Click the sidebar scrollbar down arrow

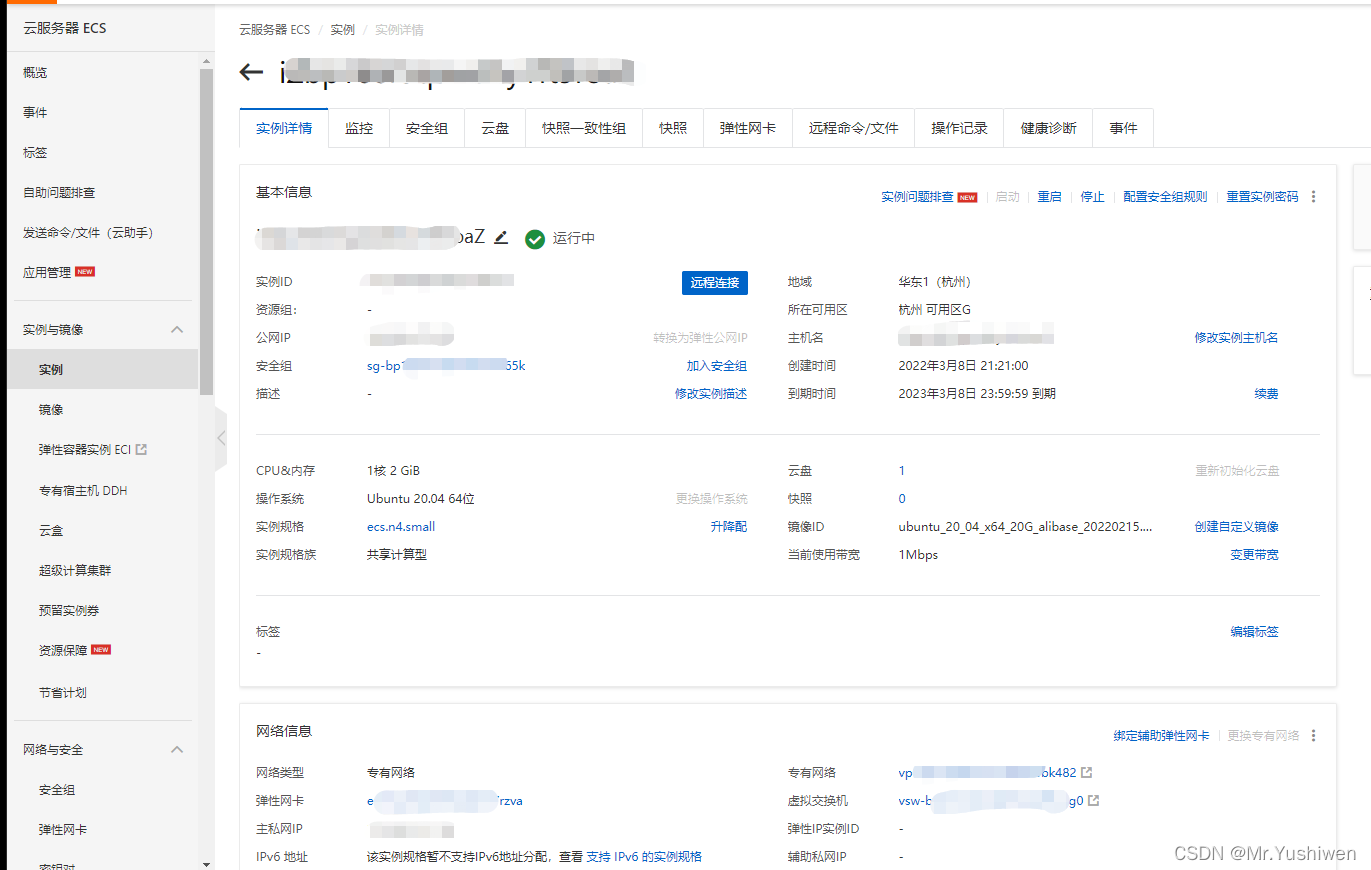tap(206, 863)
